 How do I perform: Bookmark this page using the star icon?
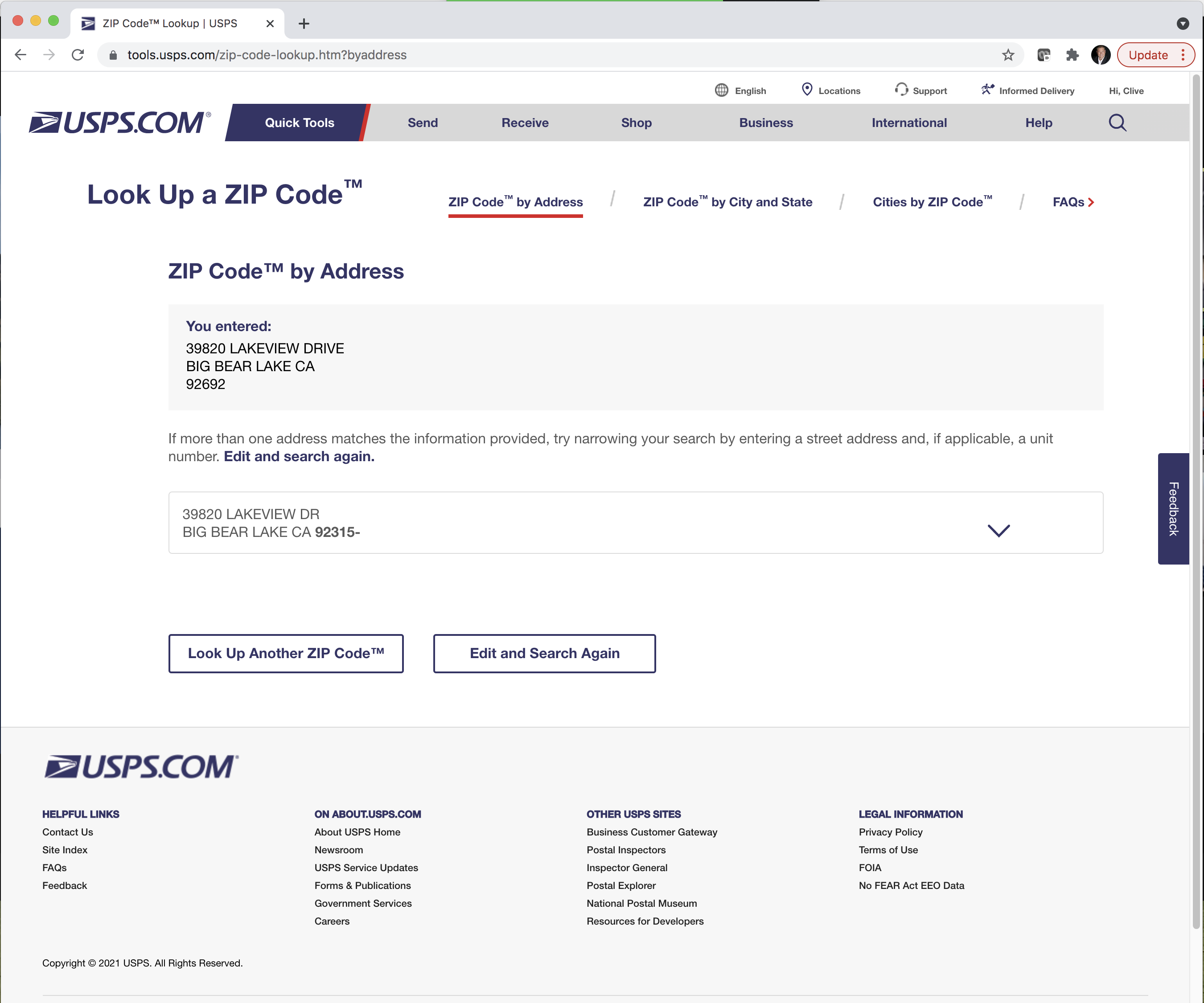[x=1007, y=55]
